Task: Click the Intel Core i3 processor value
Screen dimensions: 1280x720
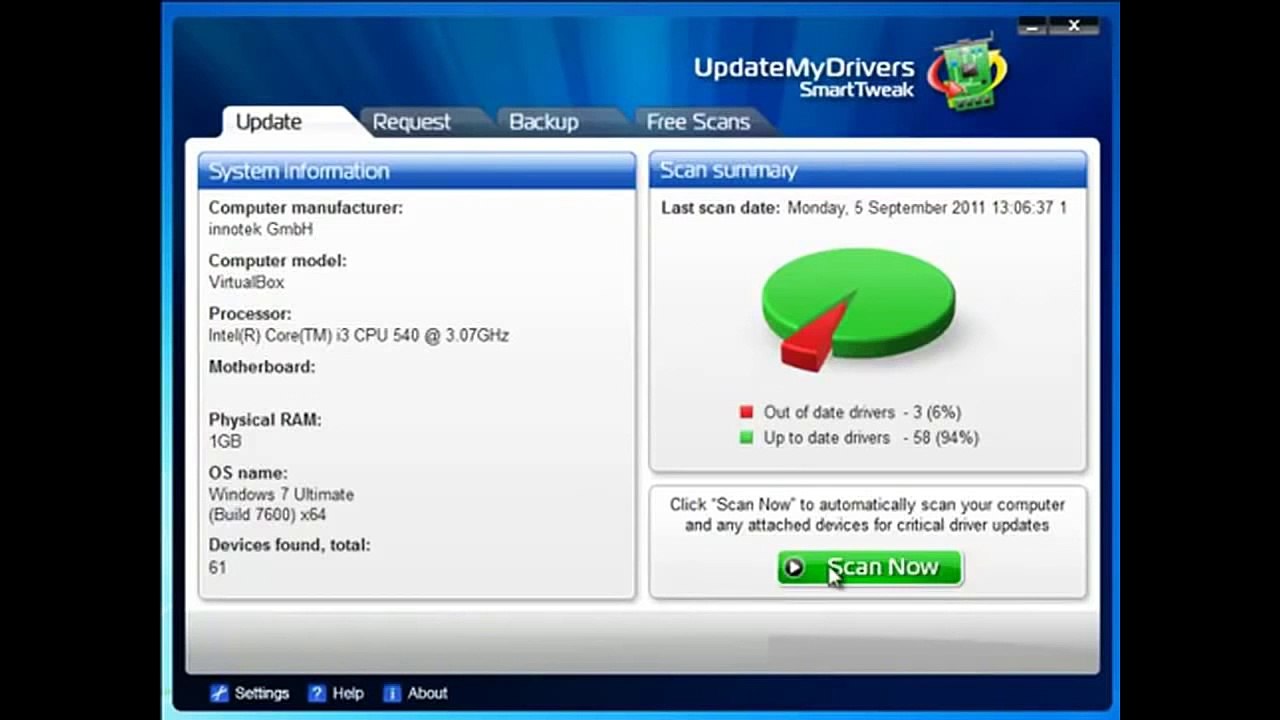Action: pyautogui.click(x=359, y=335)
